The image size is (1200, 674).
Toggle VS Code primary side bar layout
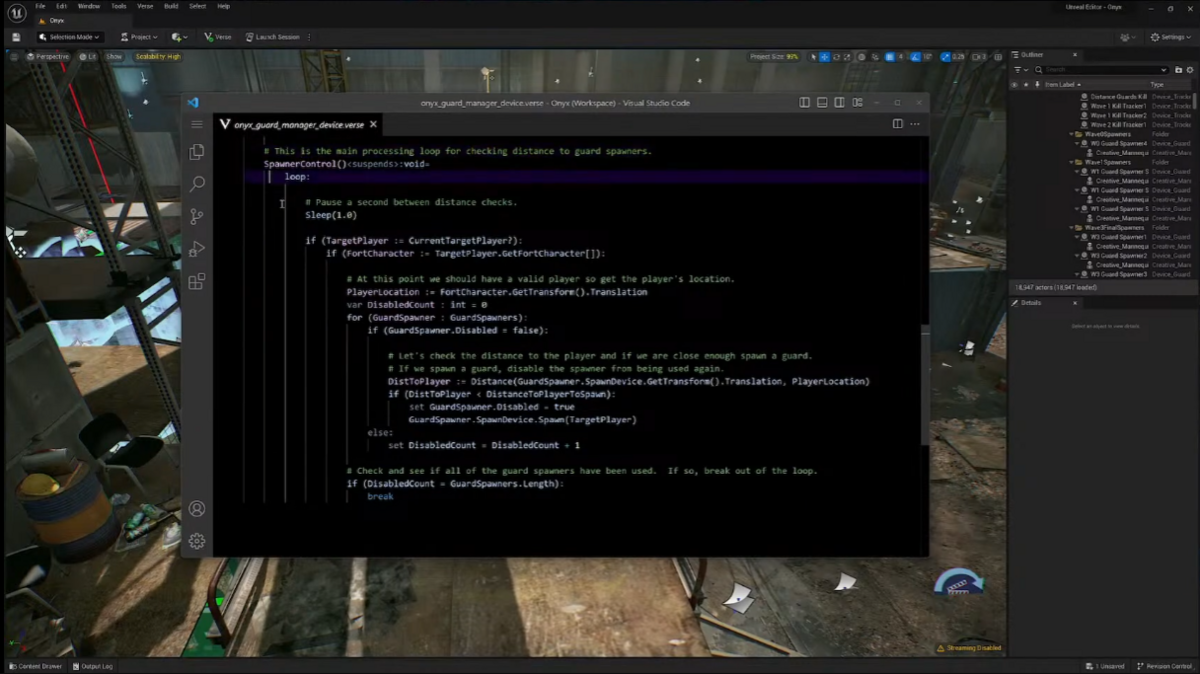click(x=804, y=103)
